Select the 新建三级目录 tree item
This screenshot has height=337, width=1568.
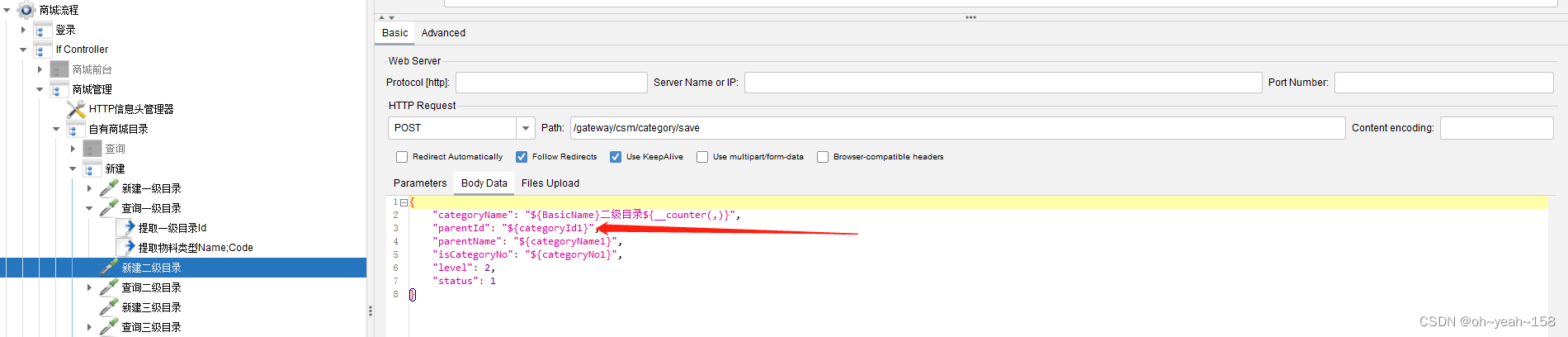(x=151, y=307)
